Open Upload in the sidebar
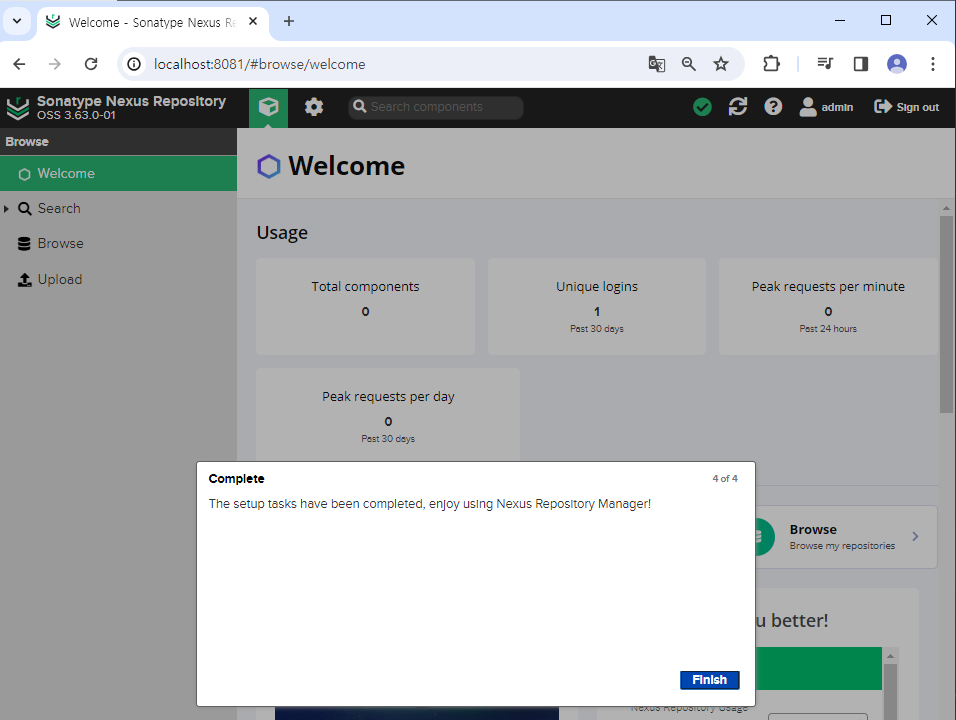Screen dimensions: 956x720 (59, 279)
